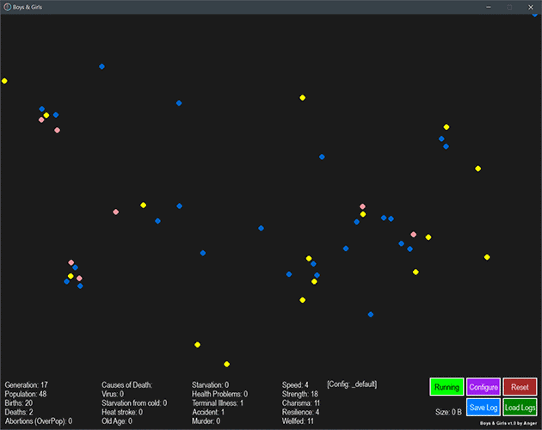The width and height of the screenshot is (542, 430).
Task: Open the purple Configure button
Action: pyautogui.click(x=483, y=387)
